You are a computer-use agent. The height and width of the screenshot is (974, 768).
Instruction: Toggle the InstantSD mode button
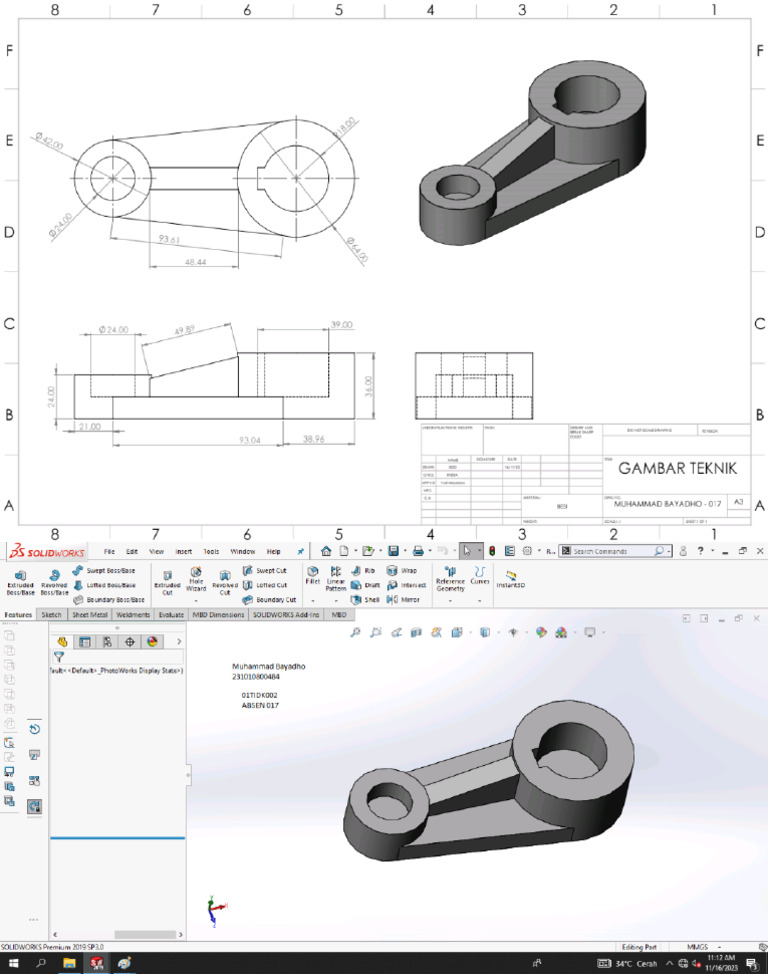point(511,579)
